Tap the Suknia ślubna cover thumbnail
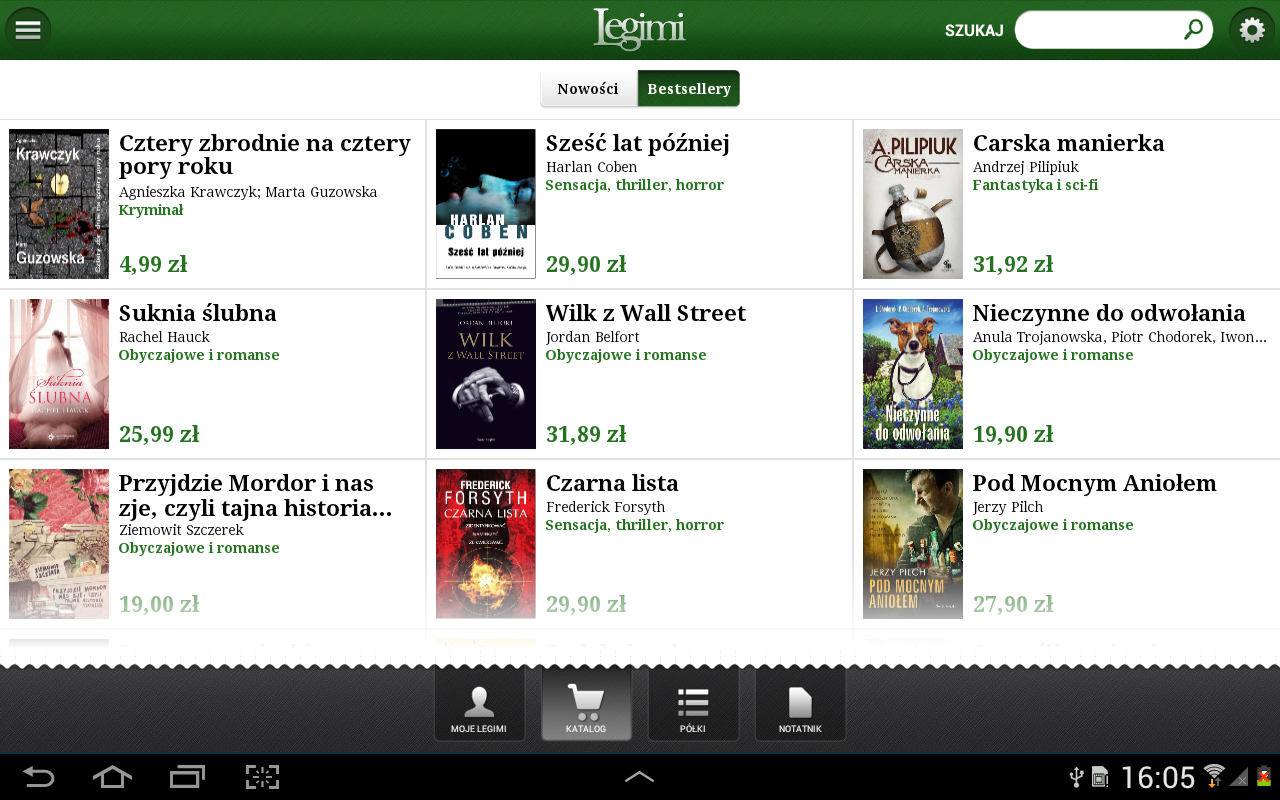1280x800 pixels. tap(58, 373)
